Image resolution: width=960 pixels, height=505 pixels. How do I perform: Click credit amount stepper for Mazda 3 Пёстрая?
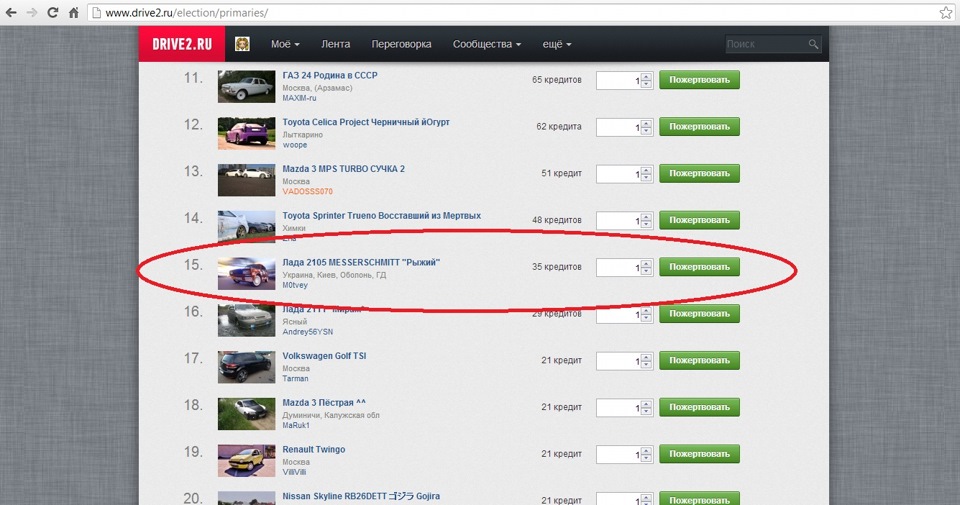[646, 408]
